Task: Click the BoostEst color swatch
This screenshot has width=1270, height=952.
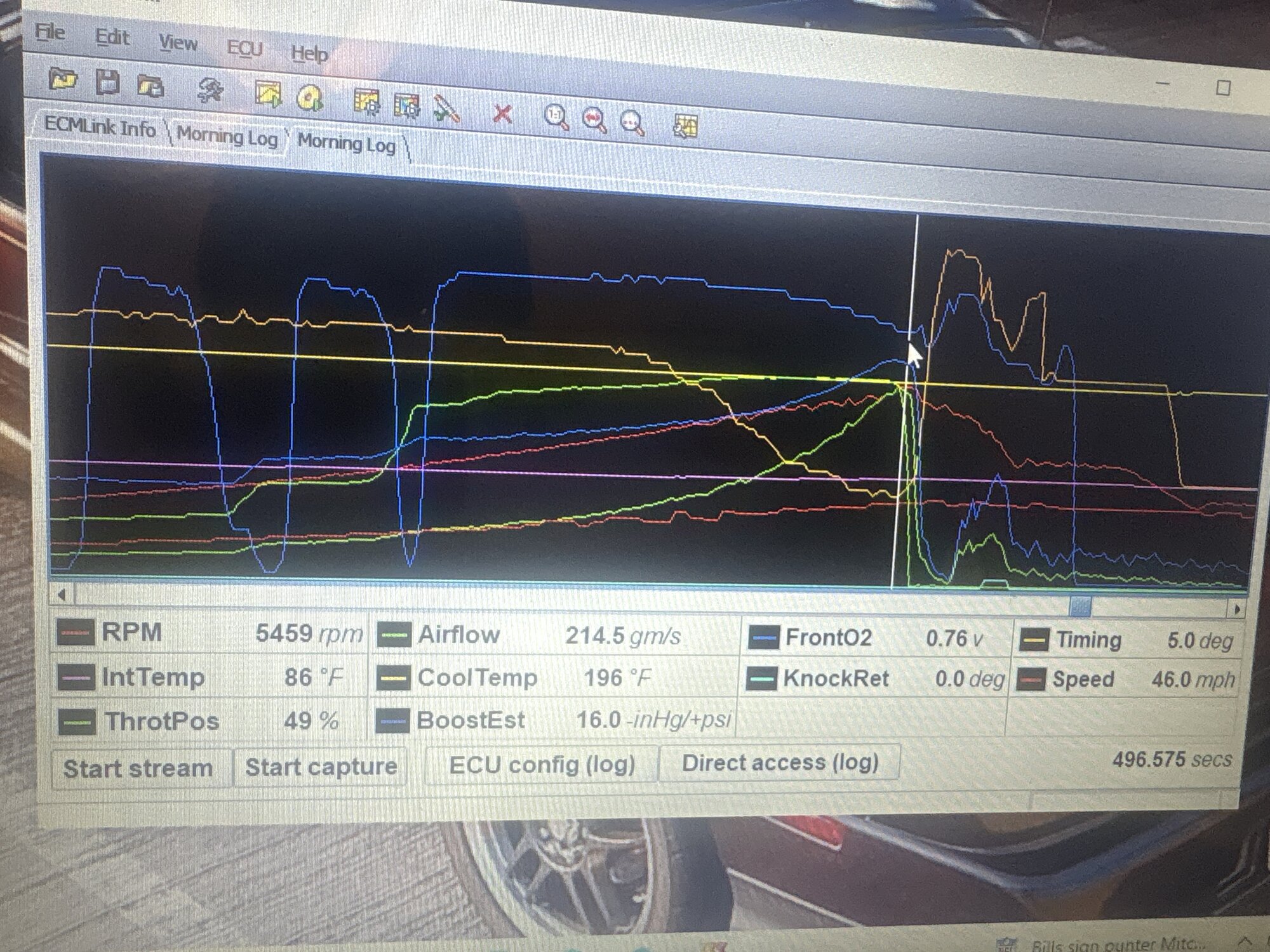Action: tap(392, 721)
